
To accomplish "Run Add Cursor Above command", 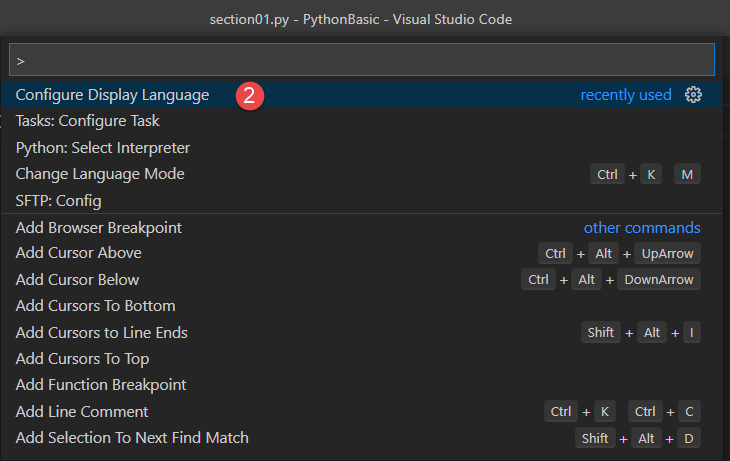I will click(x=79, y=253).
